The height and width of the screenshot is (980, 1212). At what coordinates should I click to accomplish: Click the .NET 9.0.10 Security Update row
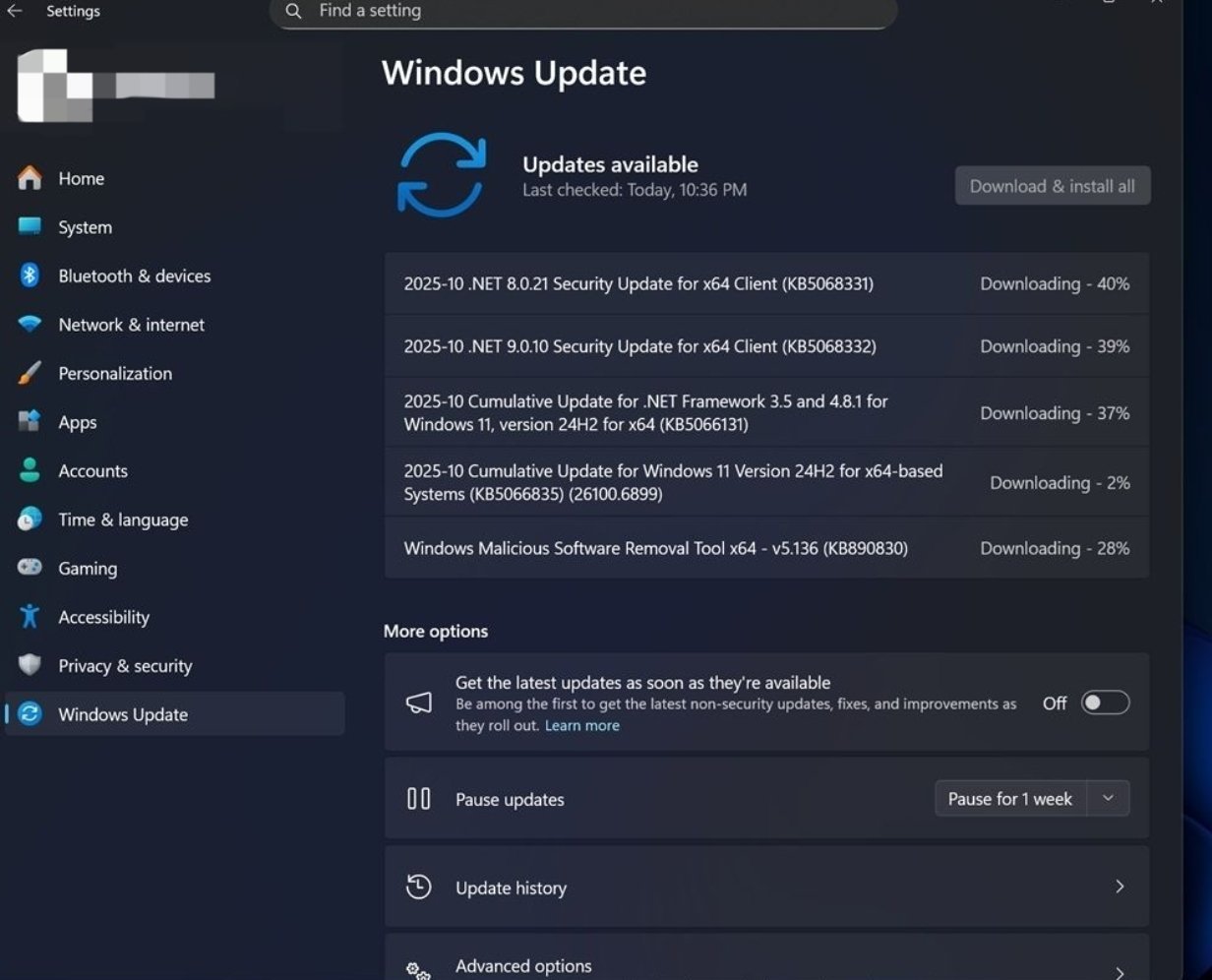click(766, 346)
